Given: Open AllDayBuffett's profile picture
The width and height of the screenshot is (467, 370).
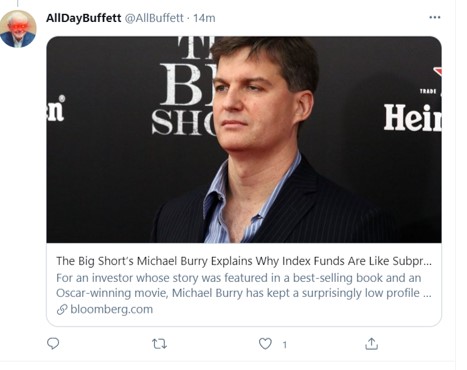Looking at the screenshot, I should click(x=18, y=29).
